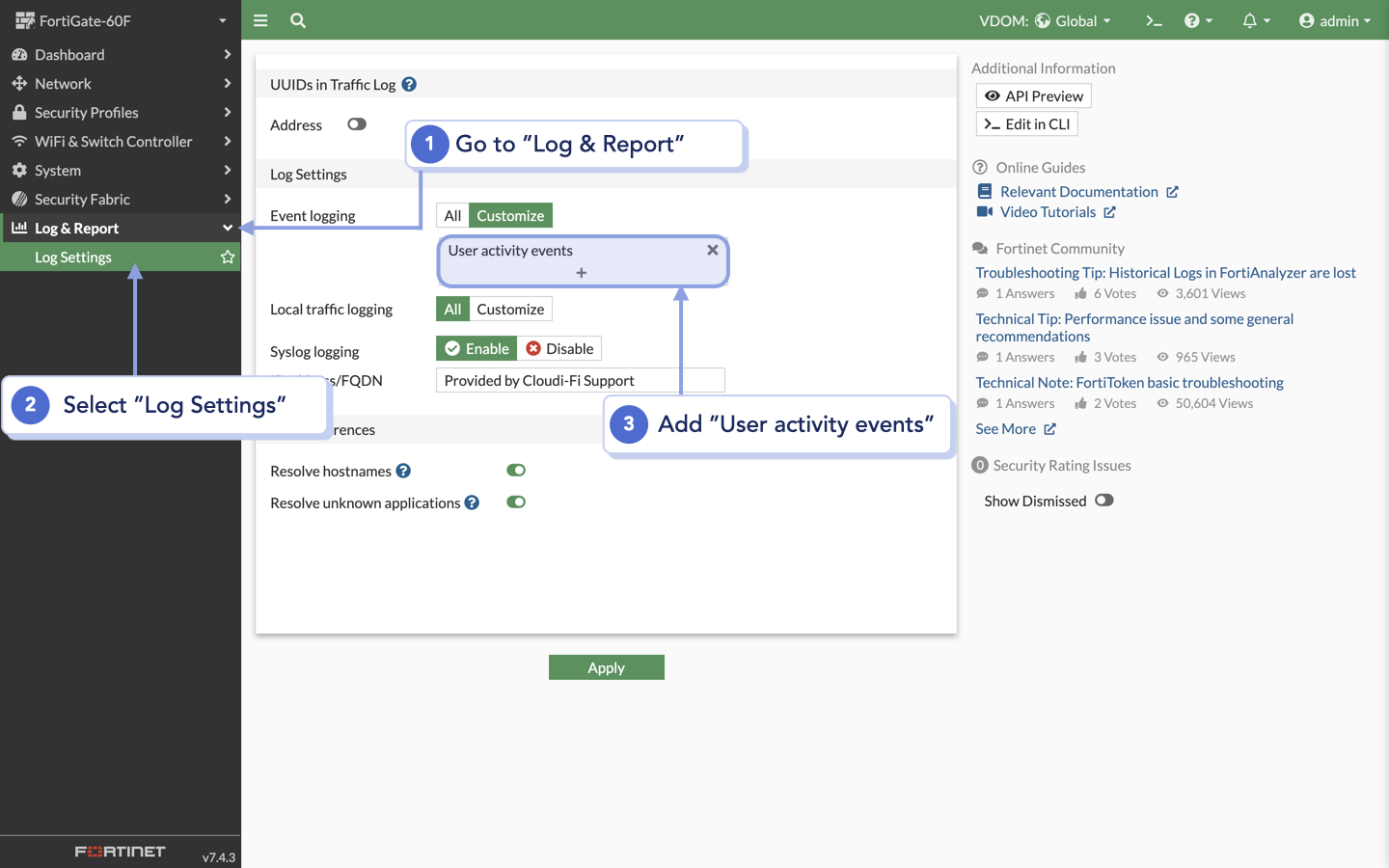The width and height of the screenshot is (1389, 868).
Task: Select Log Settings in the sidebar
Action: [74, 257]
